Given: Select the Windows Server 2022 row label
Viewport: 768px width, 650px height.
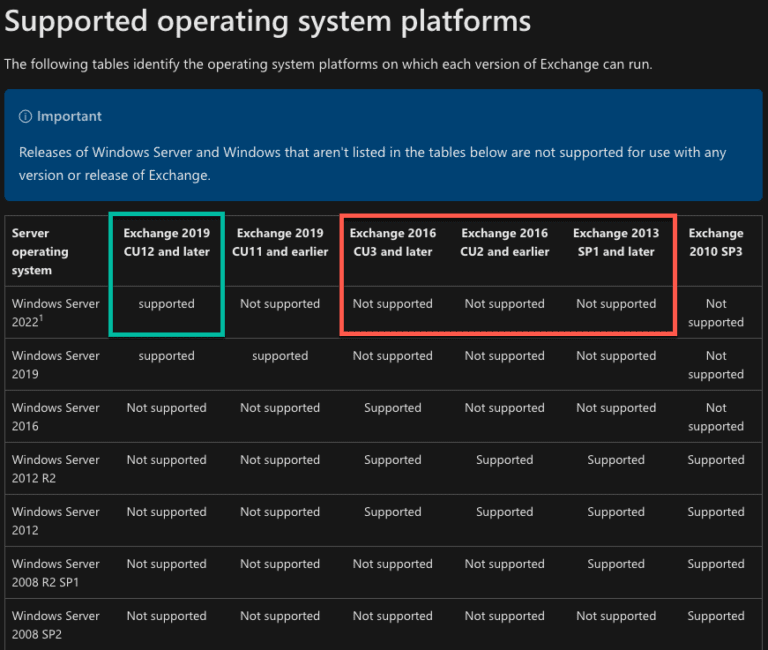Looking at the screenshot, I should click(x=55, y=313).
